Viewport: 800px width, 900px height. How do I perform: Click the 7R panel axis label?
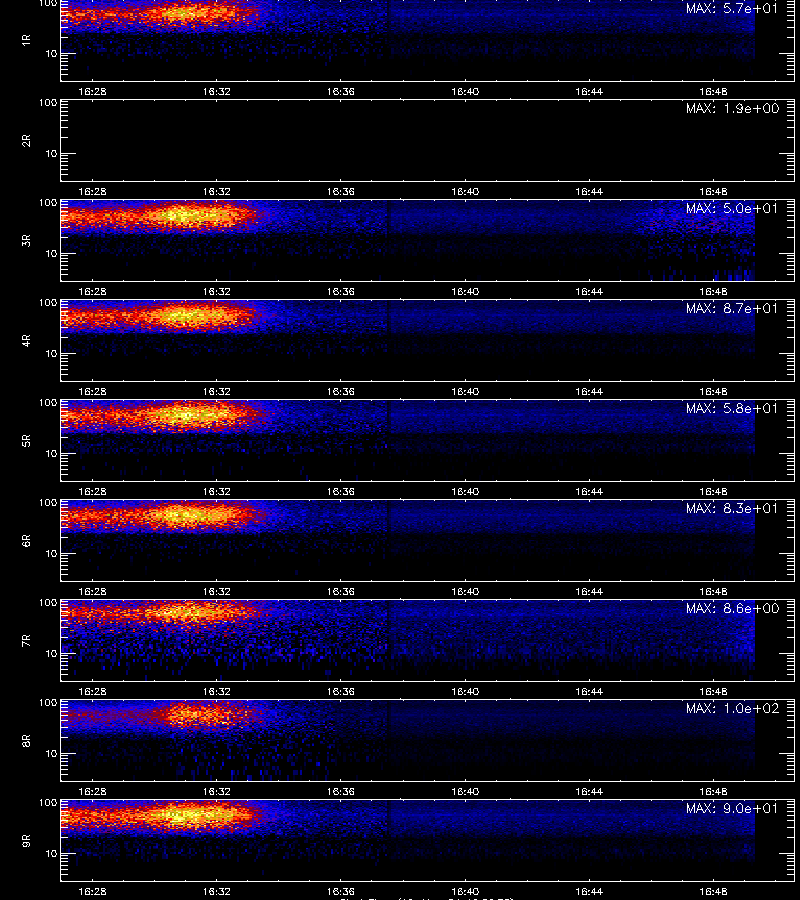(26, 641)
